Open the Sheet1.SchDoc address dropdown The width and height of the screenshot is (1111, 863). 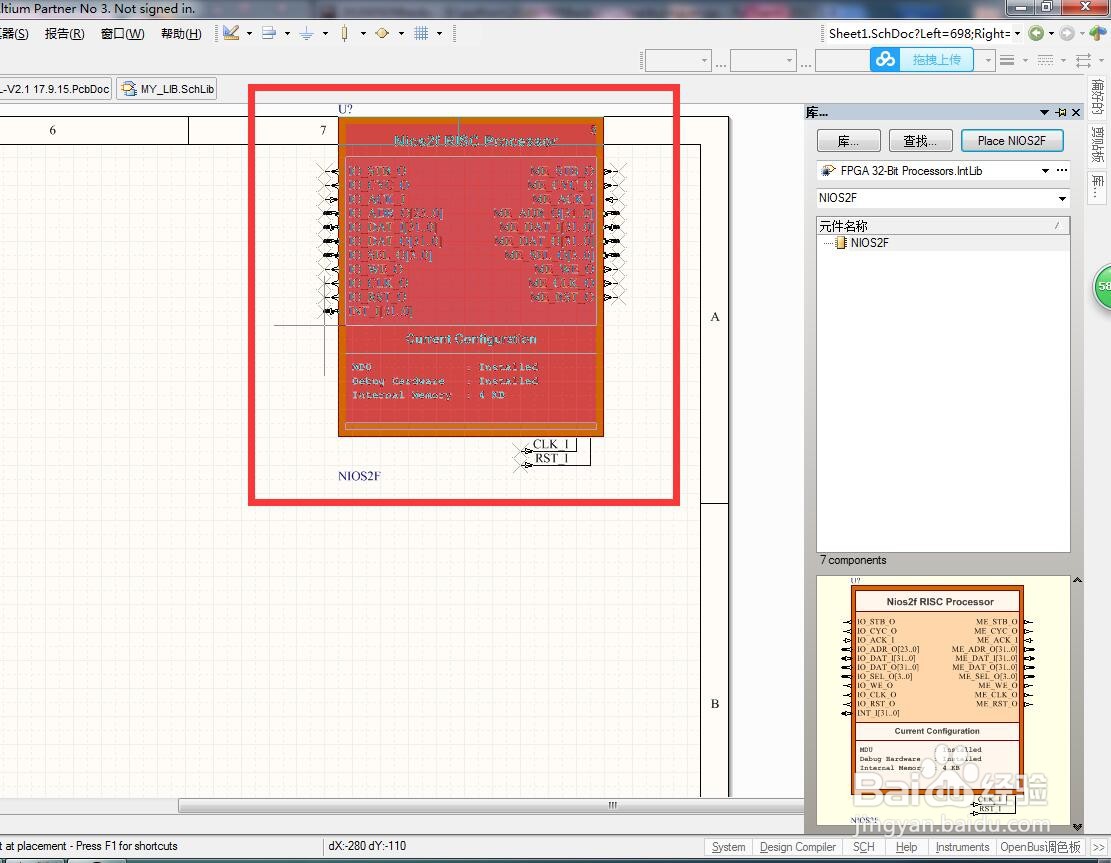pos(1017,33)
